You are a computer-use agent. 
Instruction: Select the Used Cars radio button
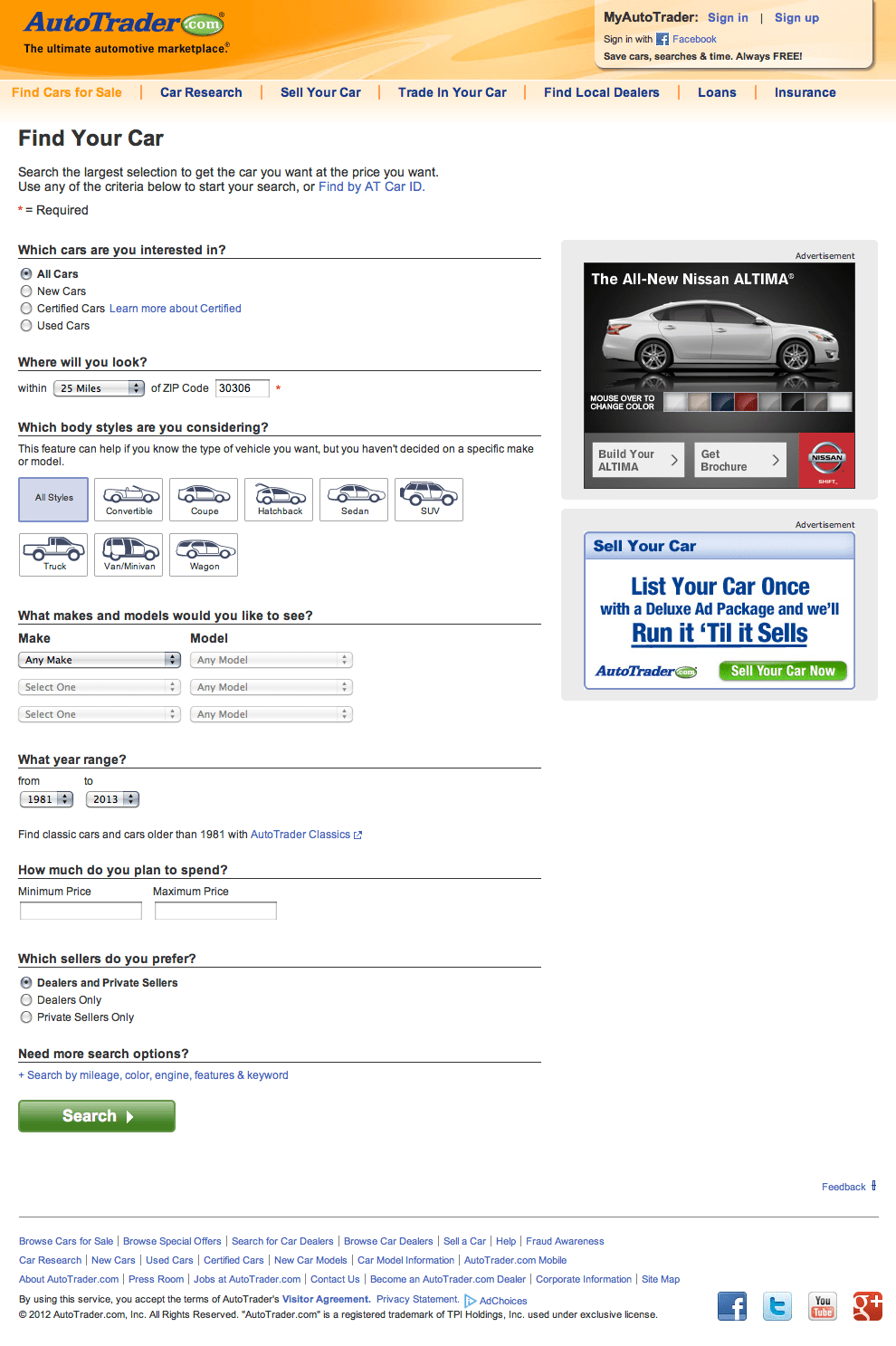(x=26, y=325)
